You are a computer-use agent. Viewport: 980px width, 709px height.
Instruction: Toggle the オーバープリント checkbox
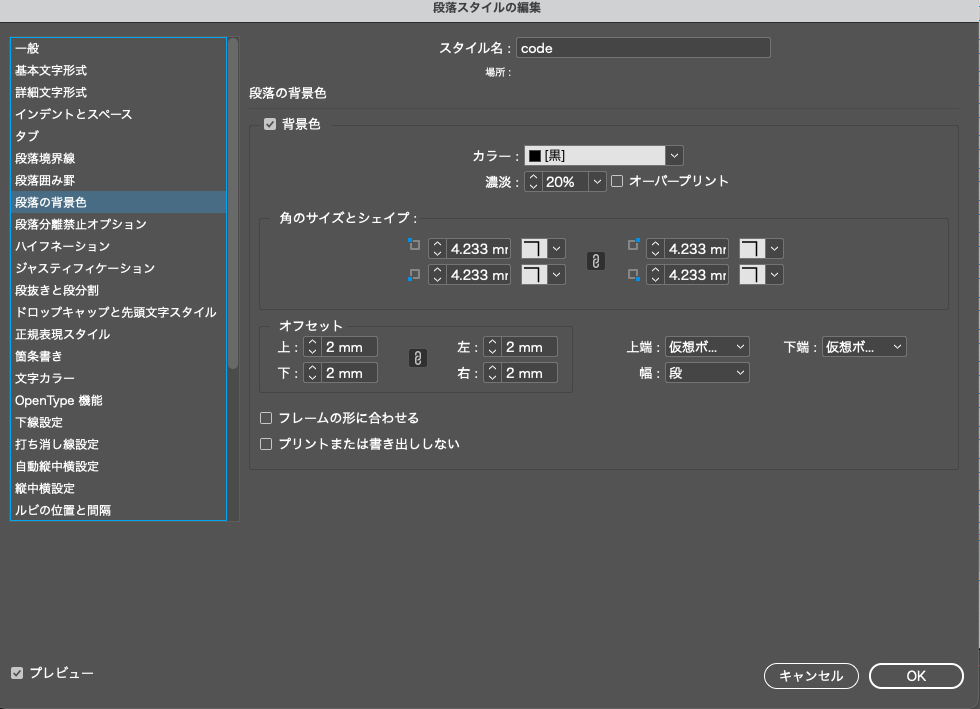pos(620,181)
